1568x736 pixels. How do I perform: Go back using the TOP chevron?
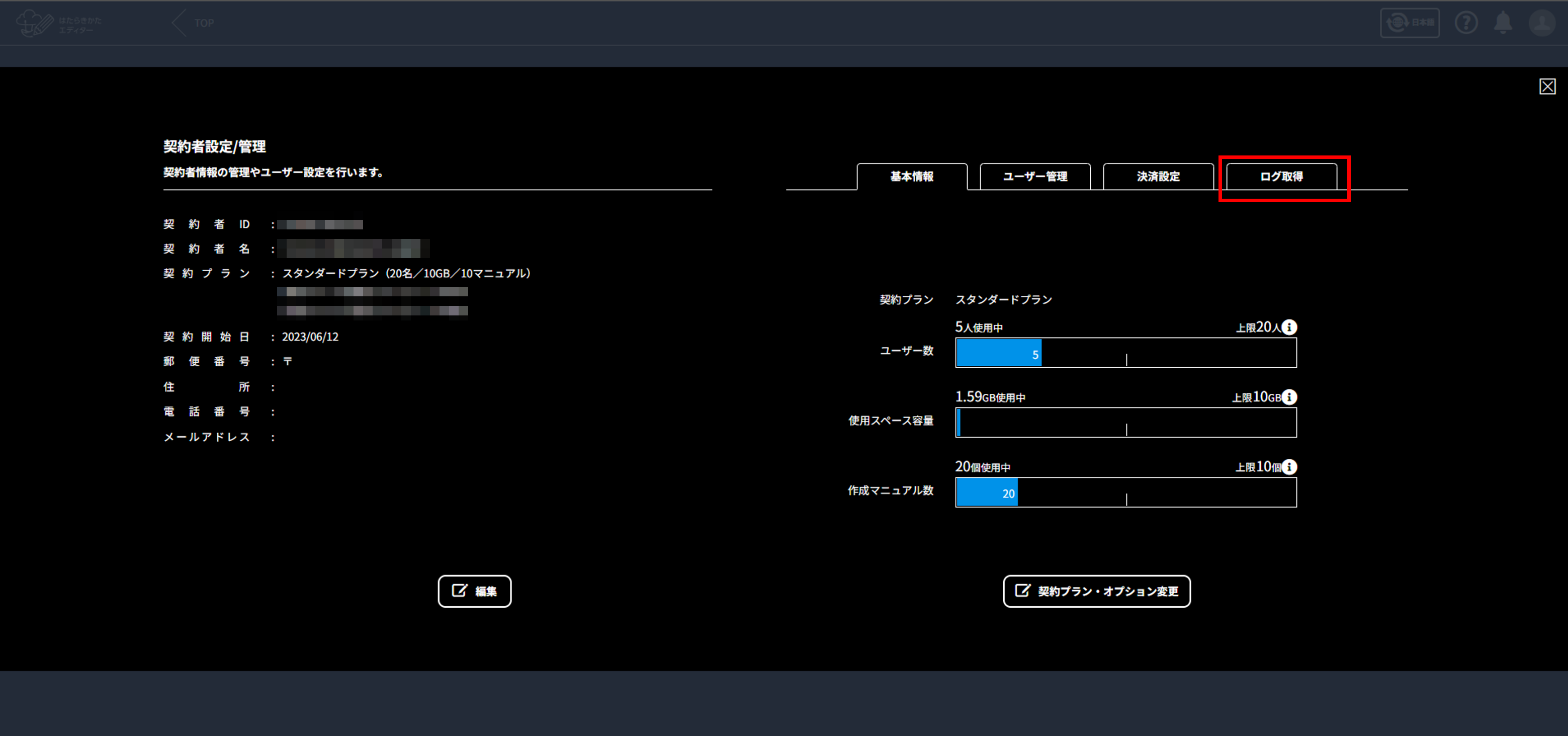pos(192,23)
